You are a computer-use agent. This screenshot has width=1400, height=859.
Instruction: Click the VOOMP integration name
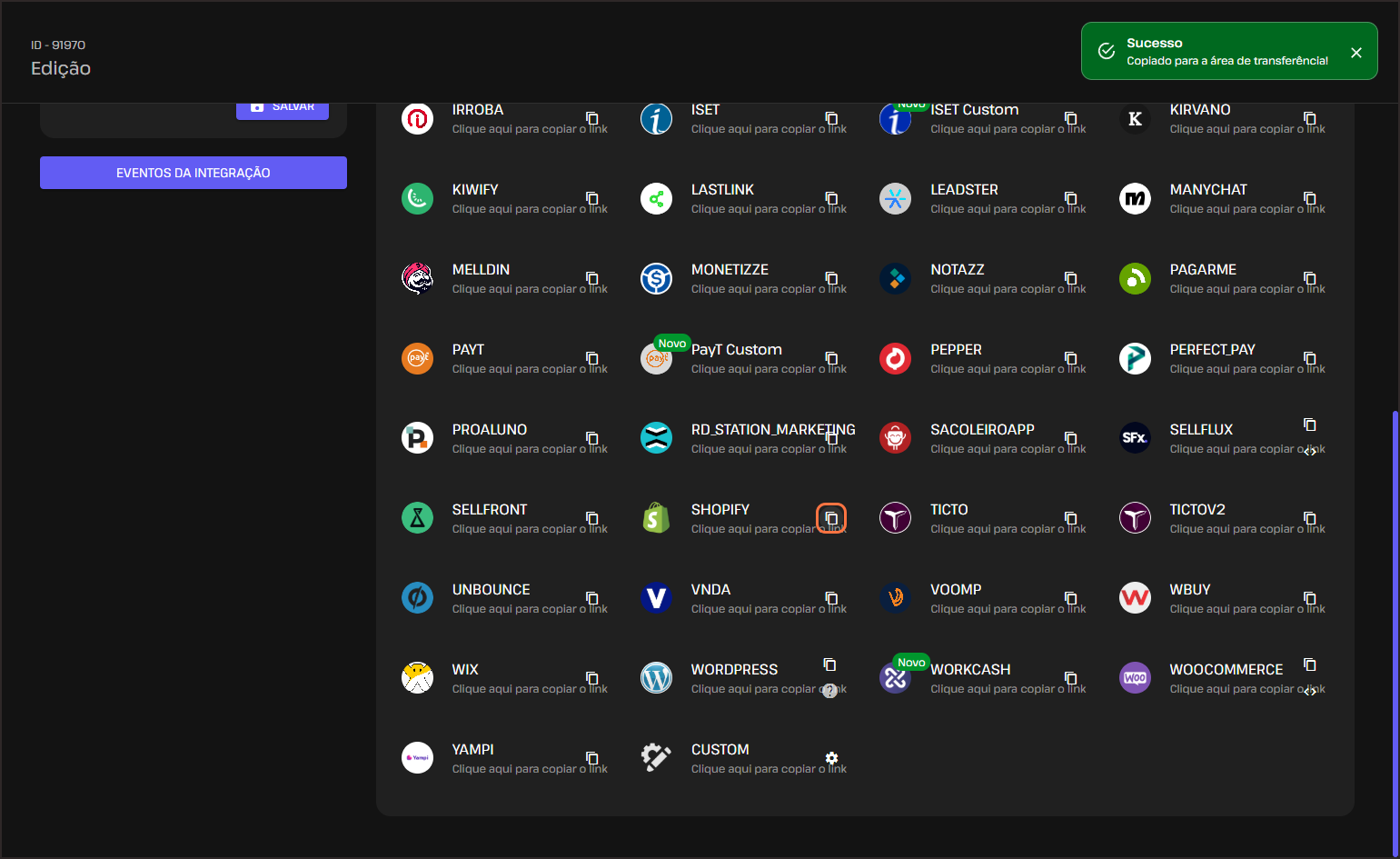(956, 590)
